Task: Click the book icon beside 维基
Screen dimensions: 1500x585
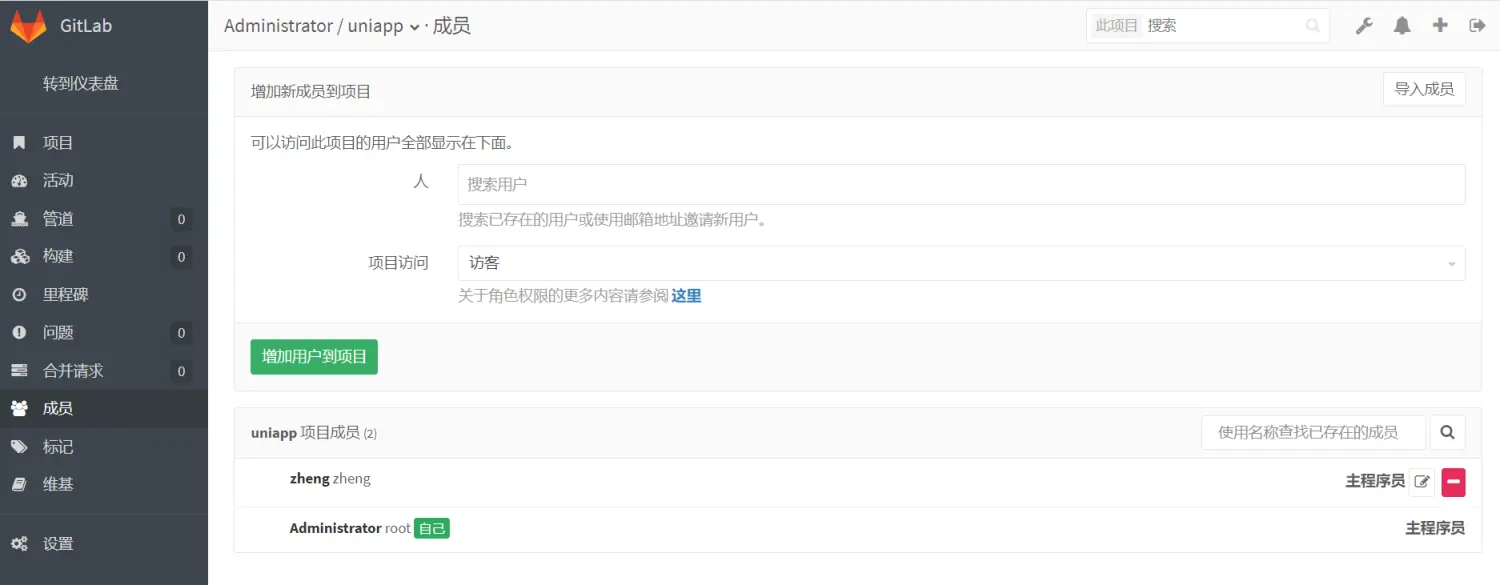Action: 19,484
